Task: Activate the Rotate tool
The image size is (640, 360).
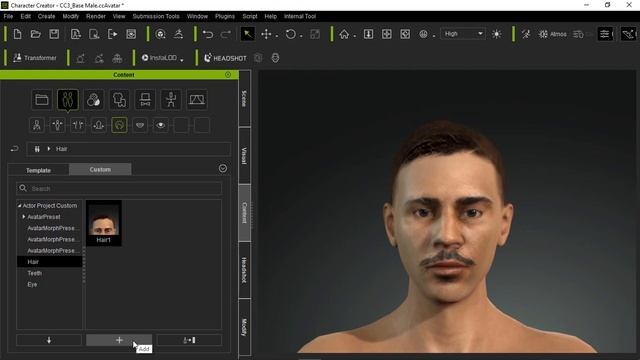Action: pyautogui.click(x=290, y=34)
